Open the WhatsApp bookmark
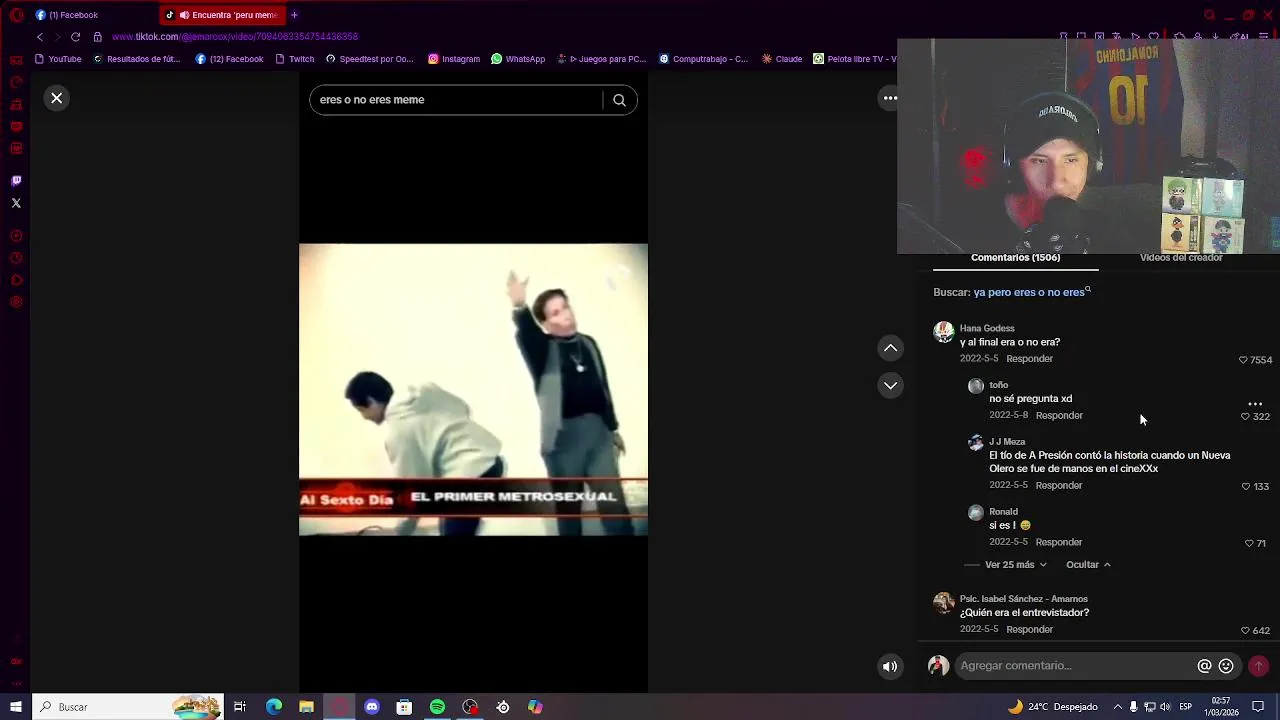 coord(518,59)
